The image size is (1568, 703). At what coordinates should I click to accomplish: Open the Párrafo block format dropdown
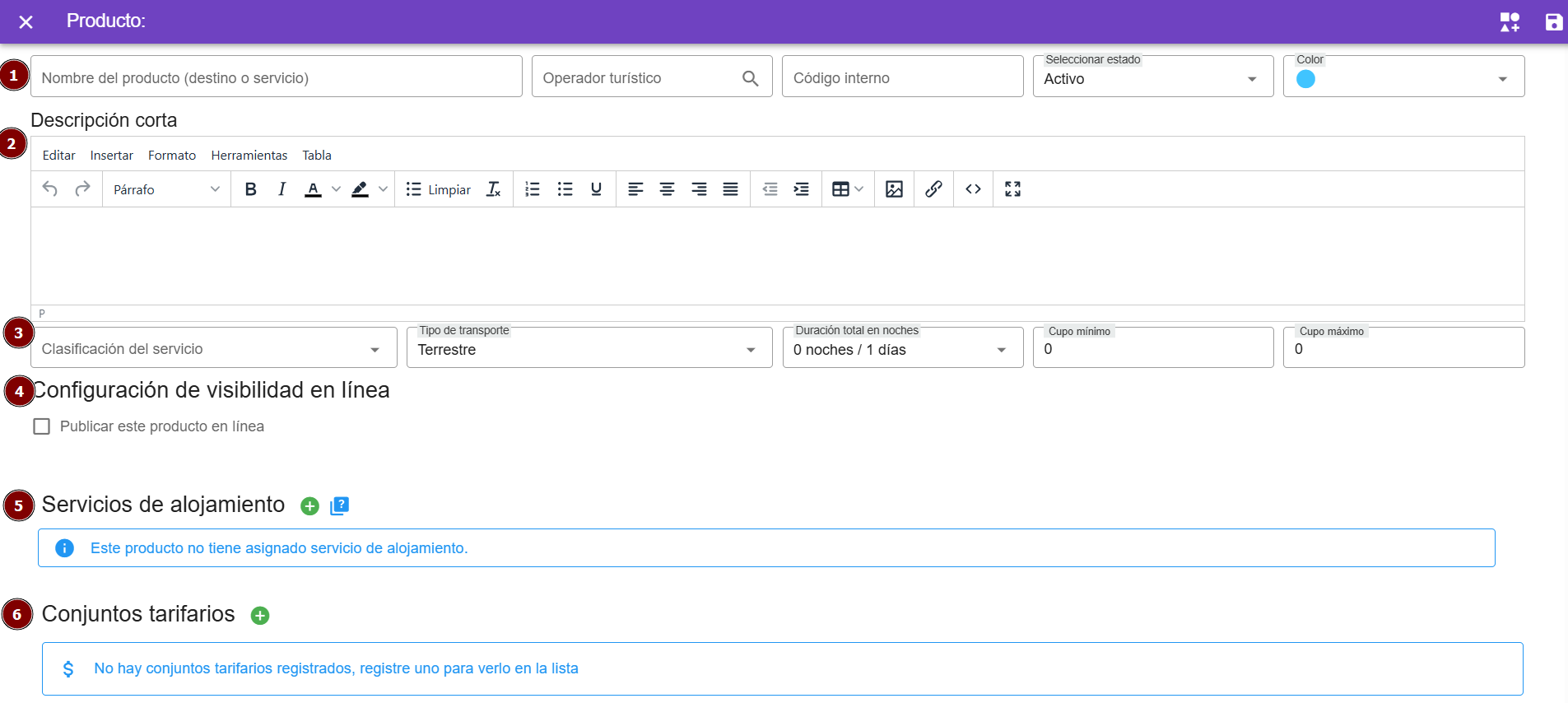click(166, 189)
